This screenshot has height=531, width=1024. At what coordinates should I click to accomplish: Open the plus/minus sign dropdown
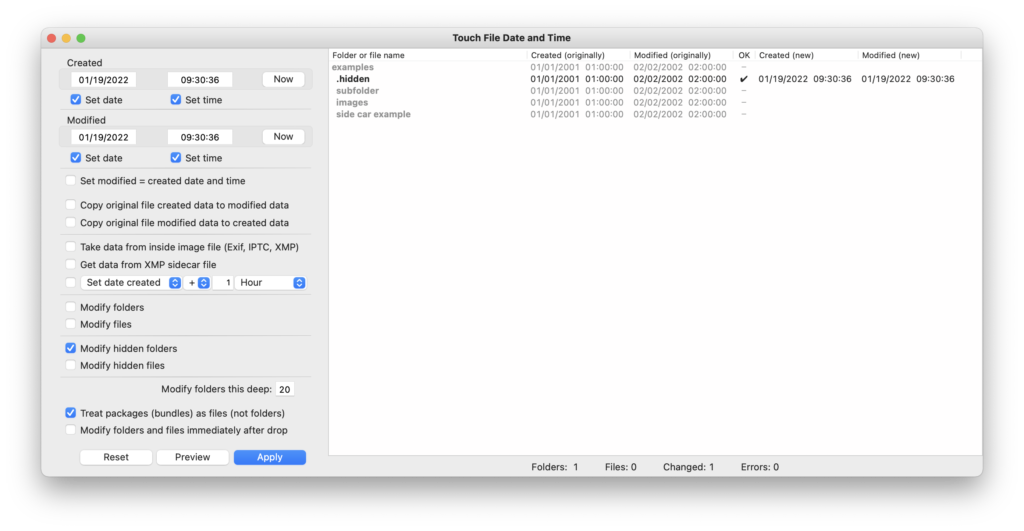point(197,283)
